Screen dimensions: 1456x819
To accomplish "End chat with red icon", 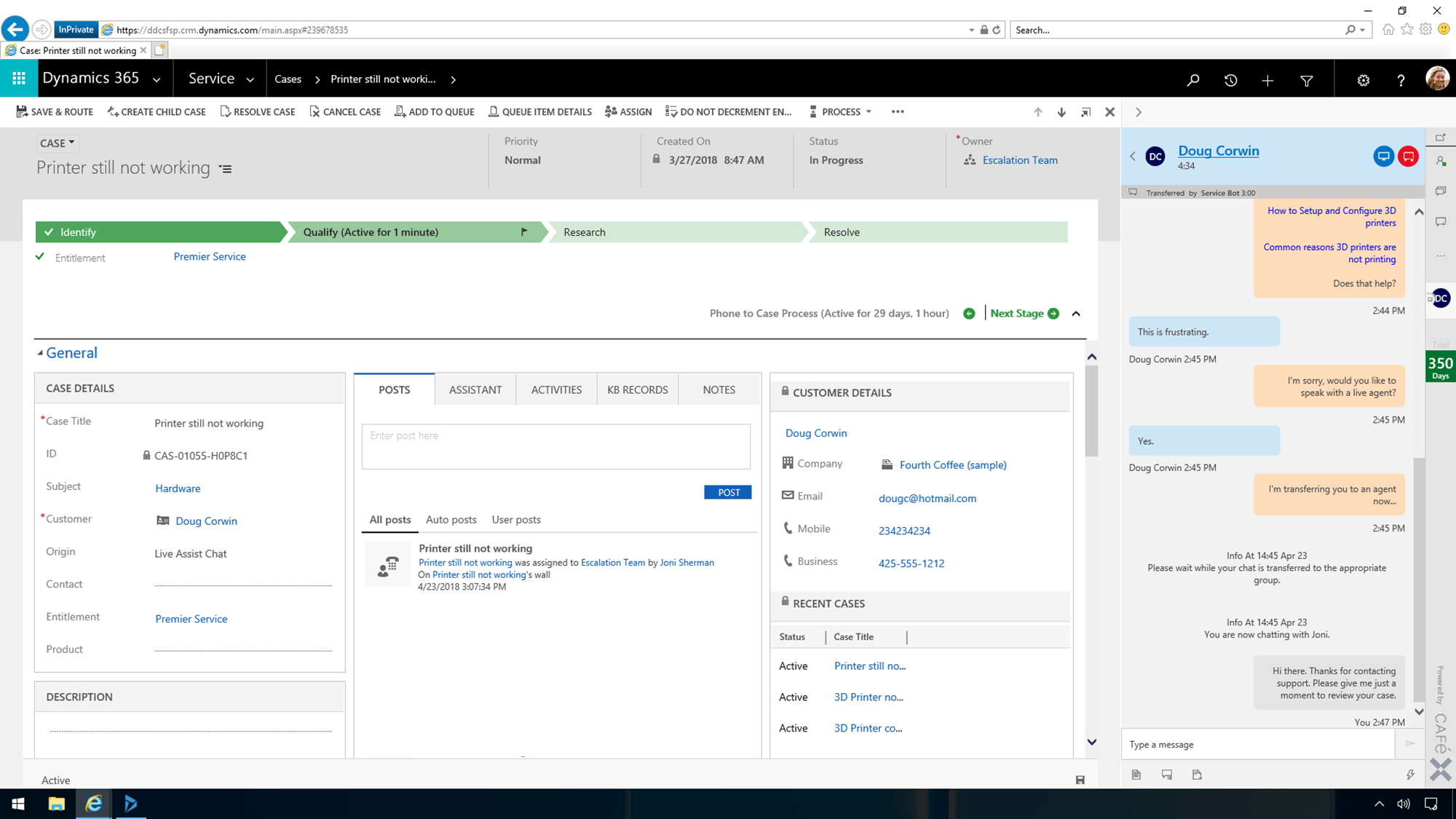I will pyautogui.click(x=1409, y=157).
